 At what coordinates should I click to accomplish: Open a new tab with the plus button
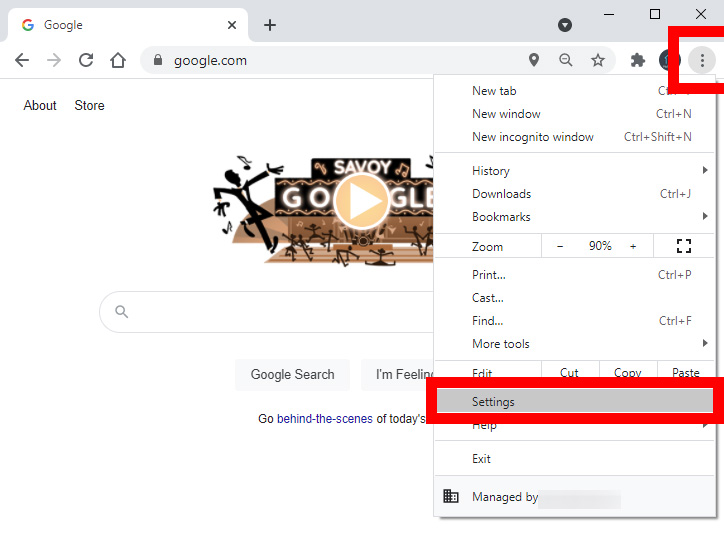(270, 25)
